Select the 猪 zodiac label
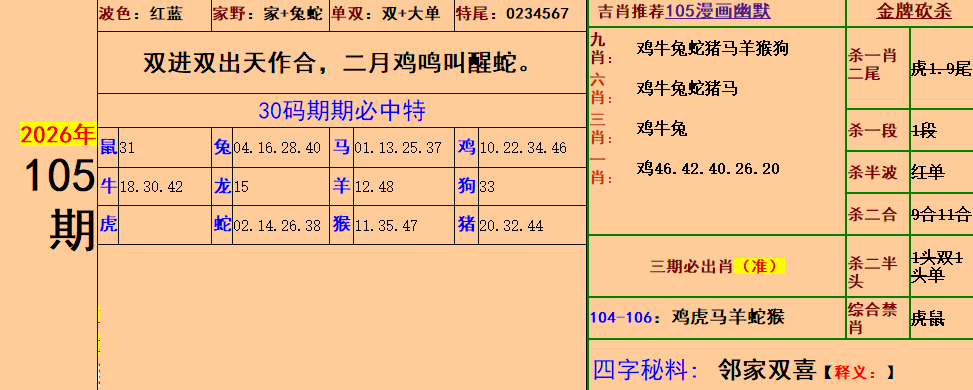Screen dimensions: 973x390 (467, 225)
